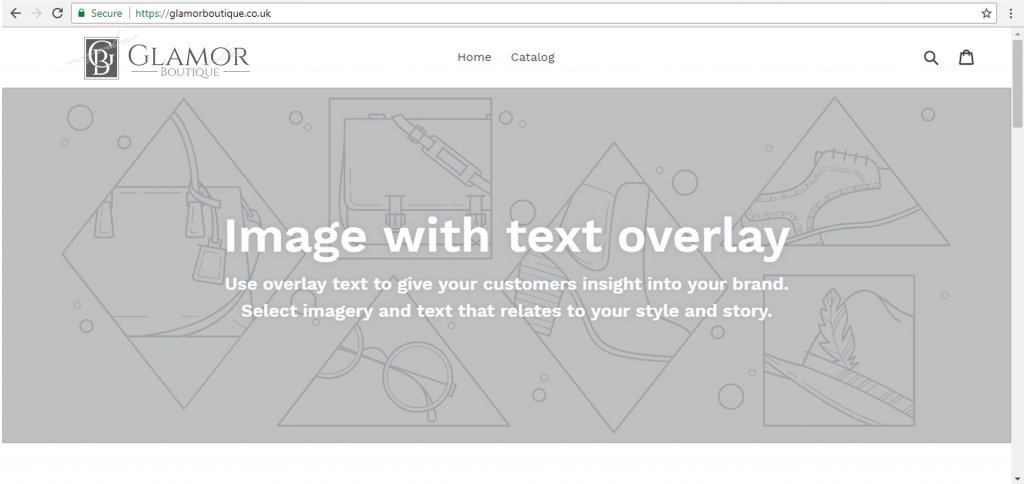
Task: Click the "Select imagery and text" line
Action: [507, 311]
